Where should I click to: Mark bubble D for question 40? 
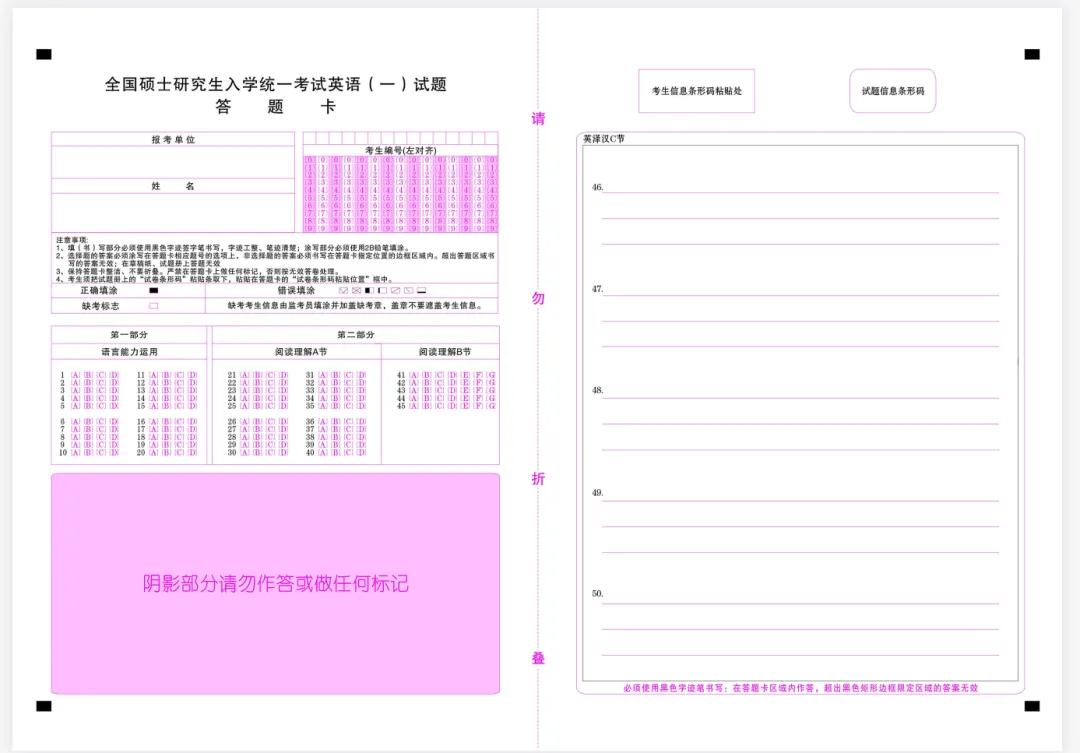pyautogui.click(x=362, y=453)
